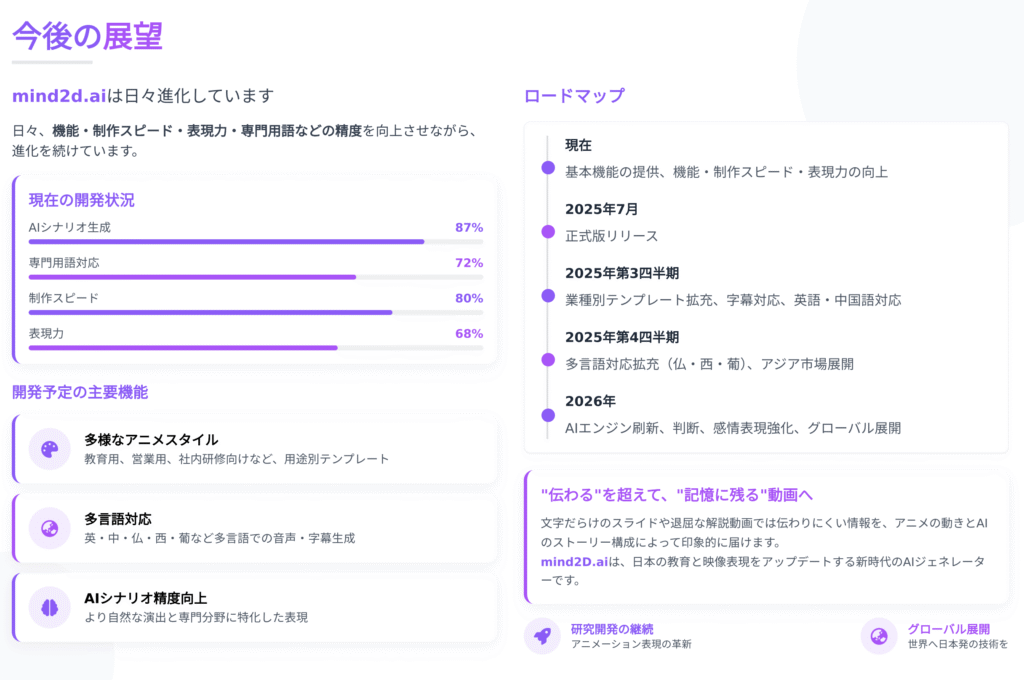Viewport: 1024px width, 680px height.
Task: Click the 正式版リリース roadmap entry
Action: (x=611, y=236)
